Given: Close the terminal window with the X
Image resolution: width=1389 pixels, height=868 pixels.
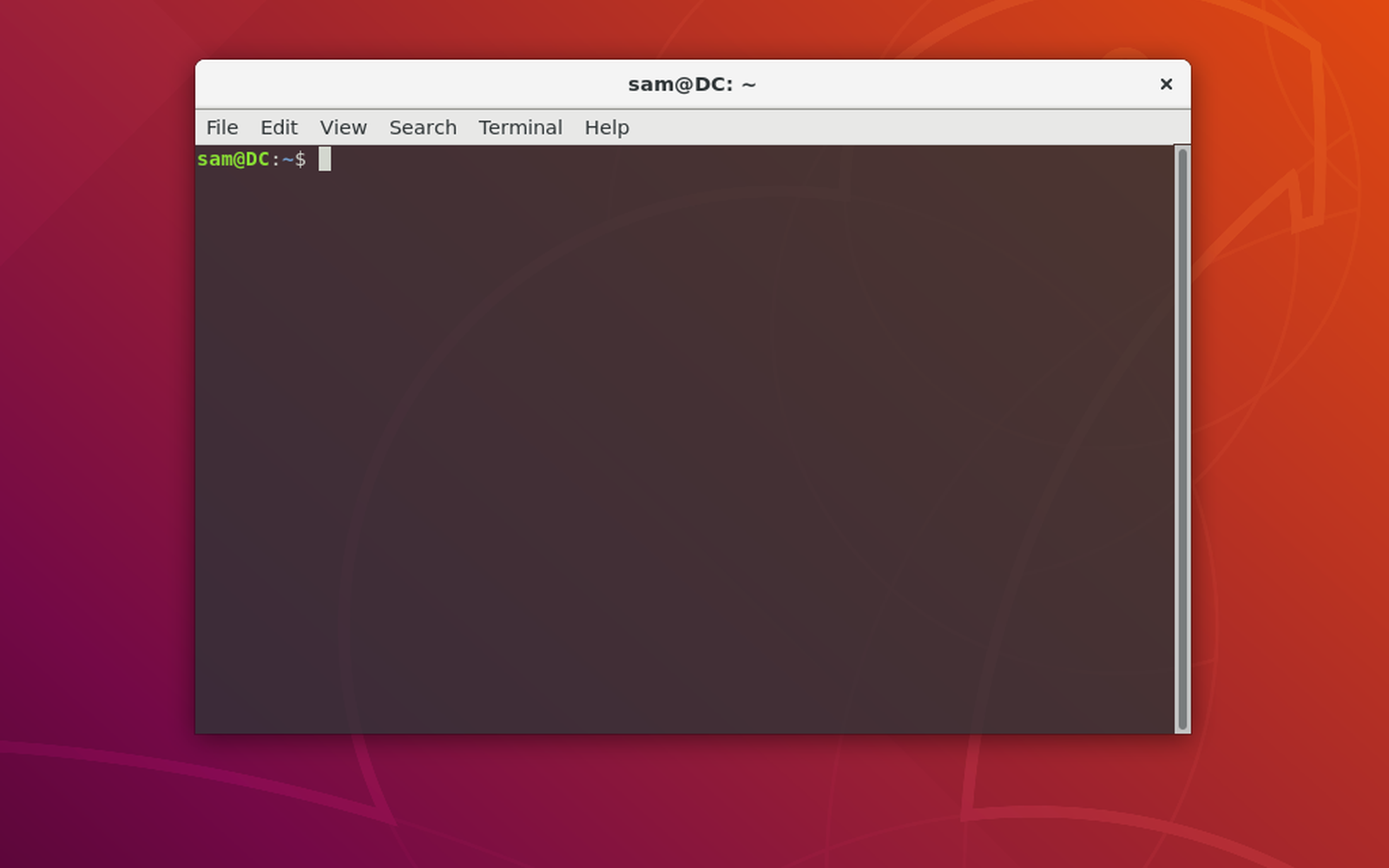Looking at the screenshot, I should pos(1166,84).
